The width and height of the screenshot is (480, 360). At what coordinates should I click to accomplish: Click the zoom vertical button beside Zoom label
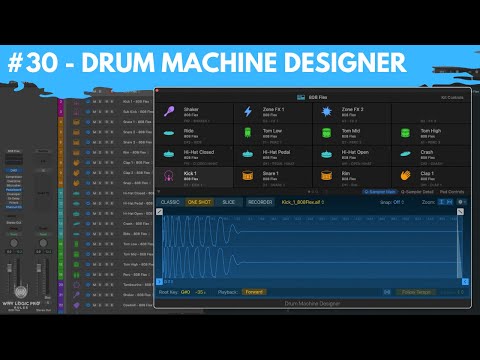(x=441, y=202)
